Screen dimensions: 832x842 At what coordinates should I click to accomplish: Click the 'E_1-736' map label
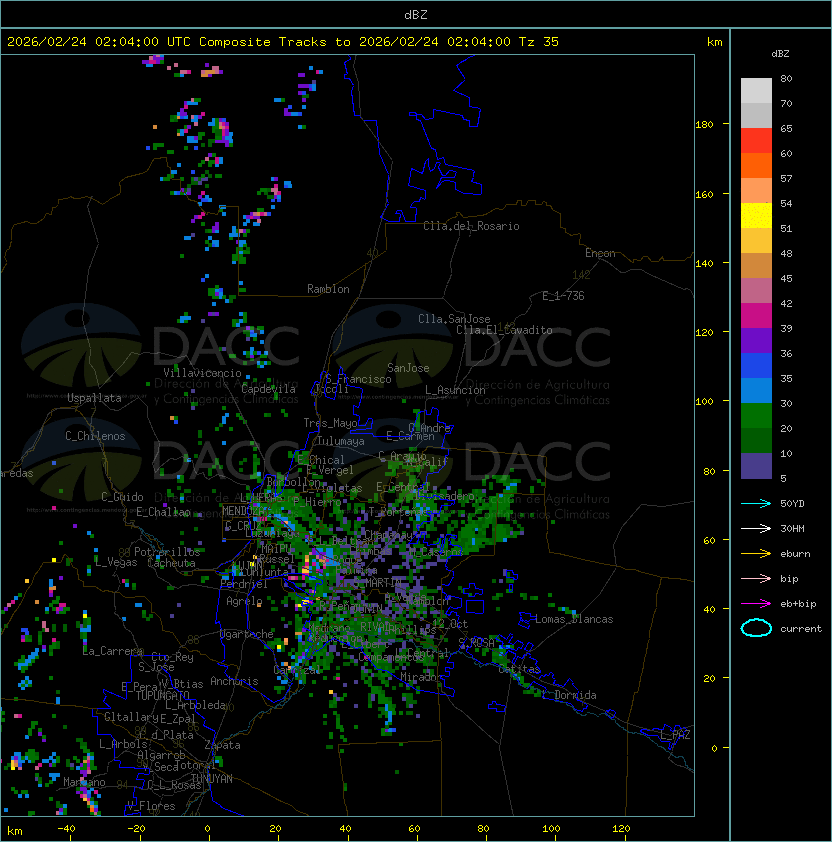pyautogui.click(x=563, y=296)
